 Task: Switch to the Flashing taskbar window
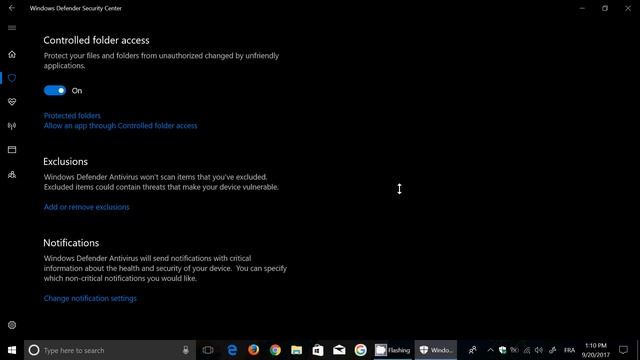[392, 350]
